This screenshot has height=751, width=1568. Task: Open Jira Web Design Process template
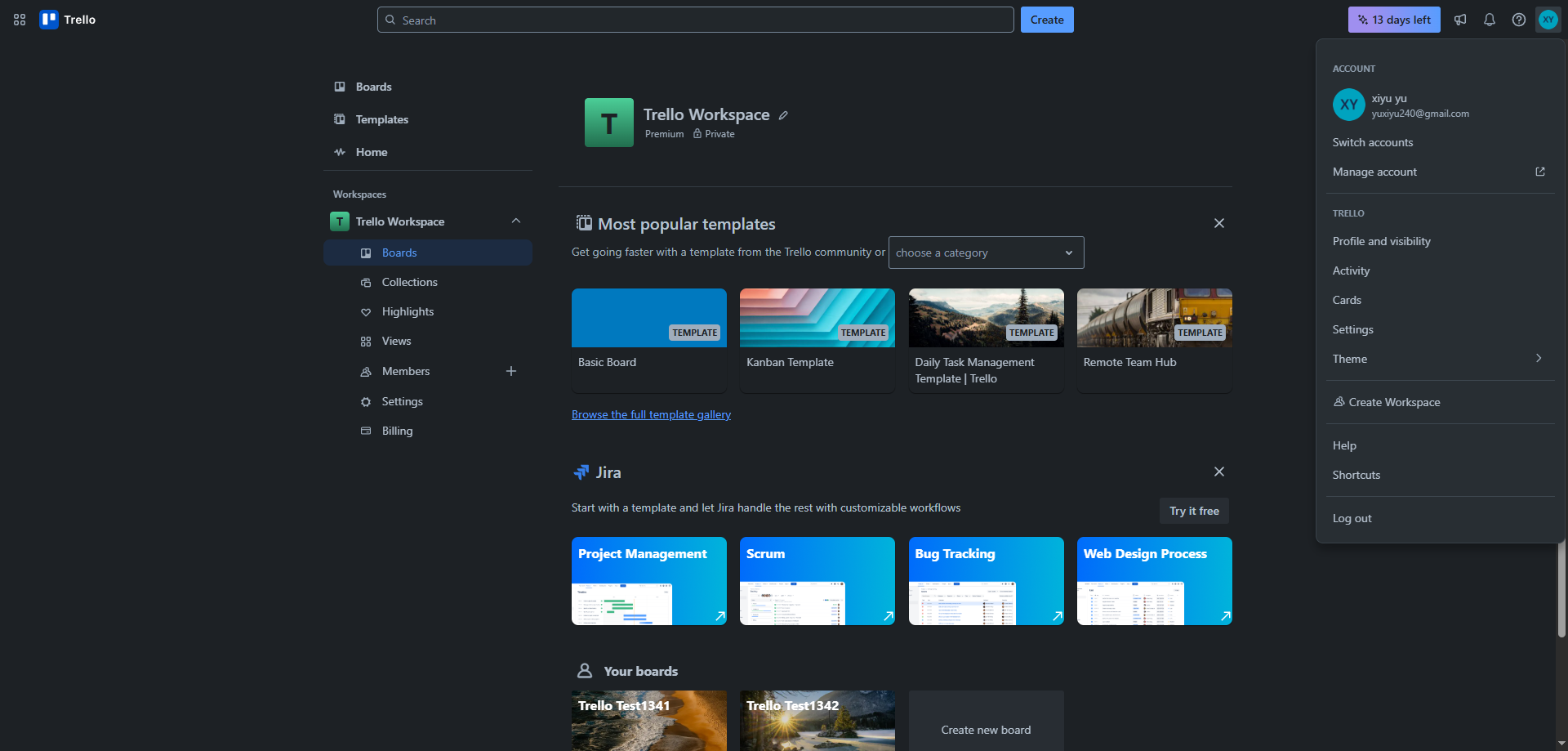point(1155,581)
